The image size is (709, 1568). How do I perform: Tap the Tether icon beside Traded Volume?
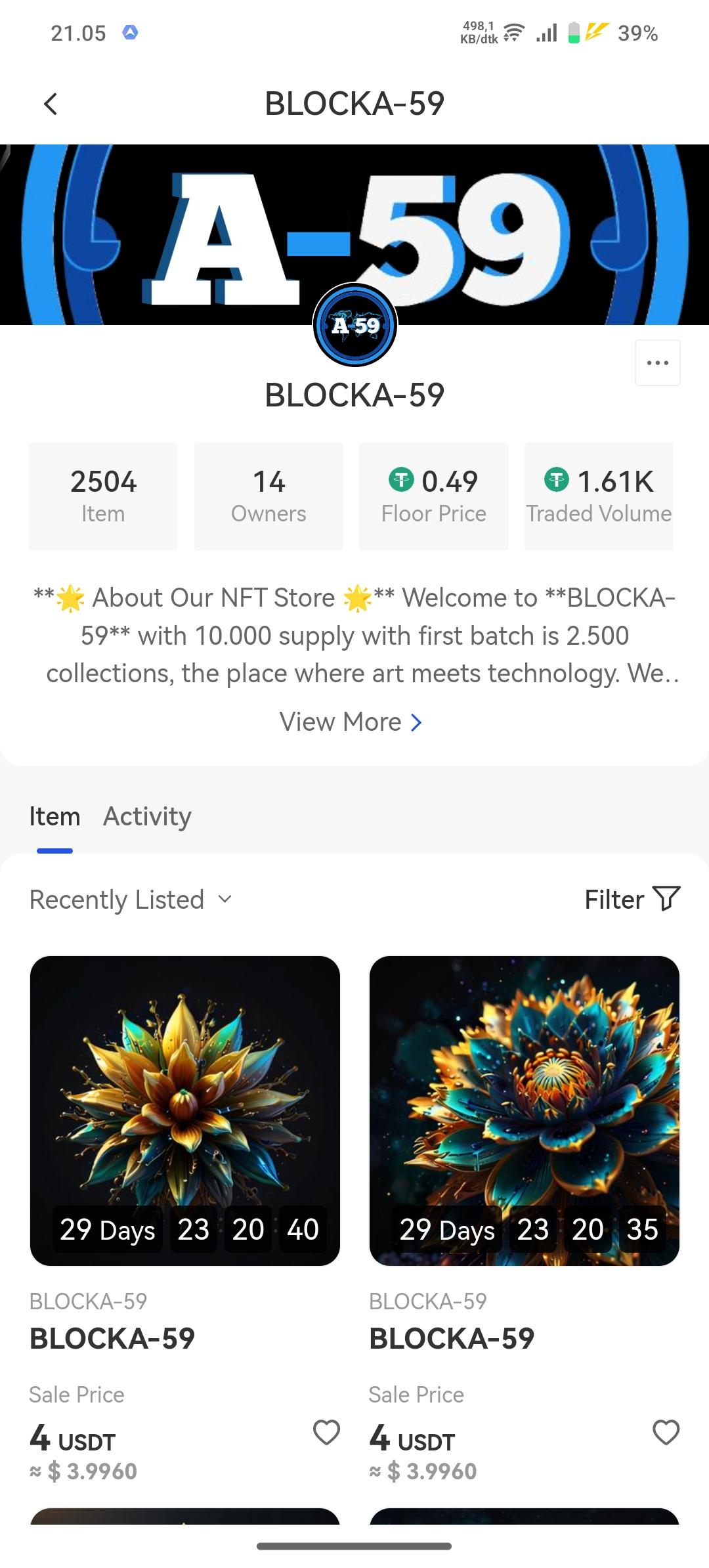point(557,479)
